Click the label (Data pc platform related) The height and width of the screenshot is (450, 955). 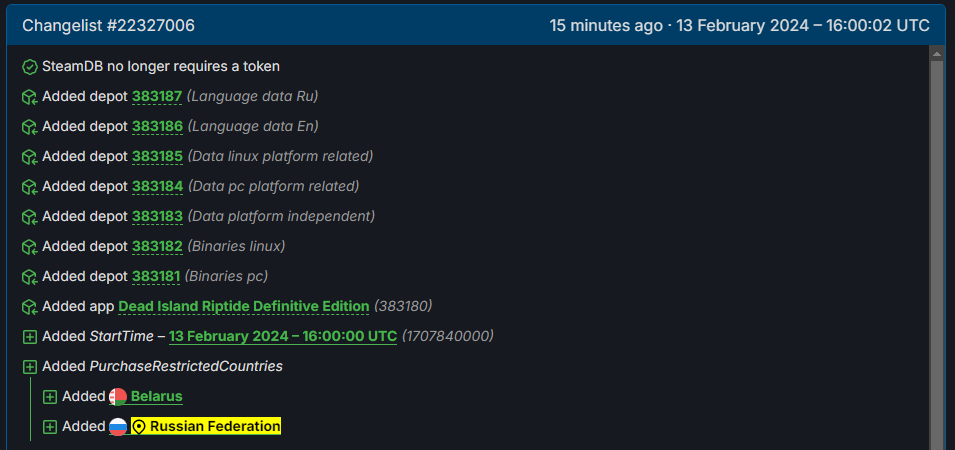pyautogui.click(x=273, y=186)
